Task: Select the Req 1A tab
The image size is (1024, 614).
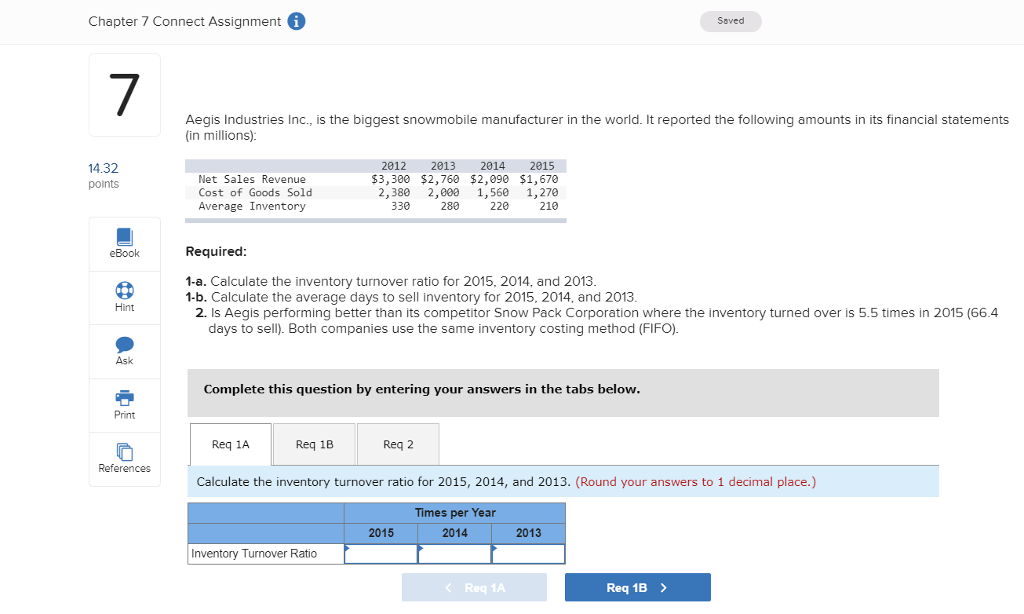Action: click(230, 444)
